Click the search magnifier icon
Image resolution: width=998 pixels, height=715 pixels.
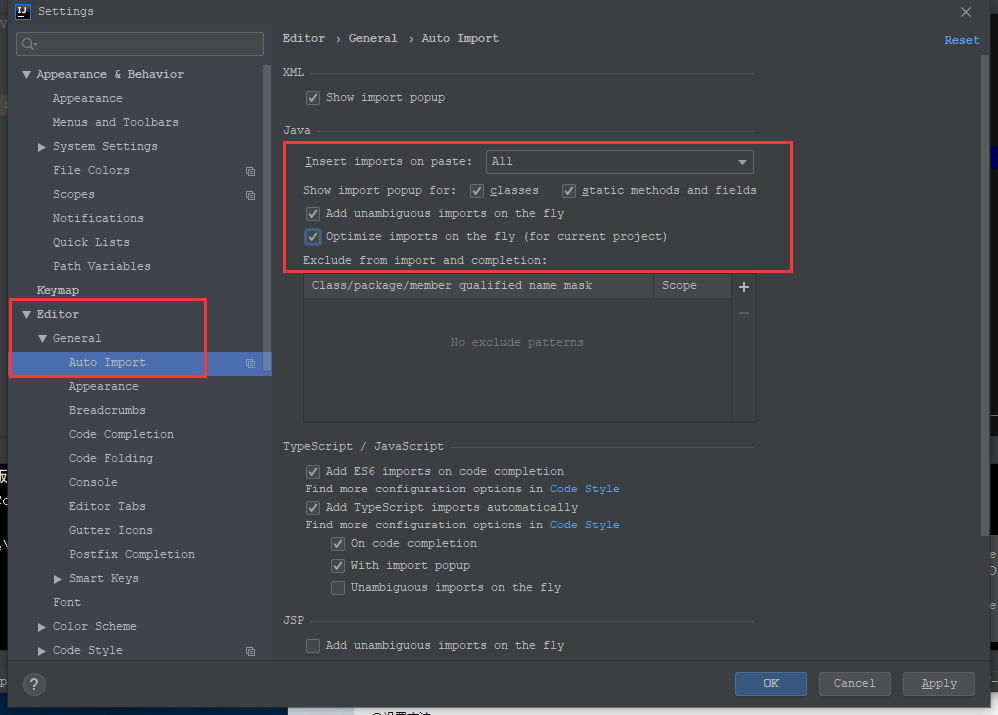point(29,44)
